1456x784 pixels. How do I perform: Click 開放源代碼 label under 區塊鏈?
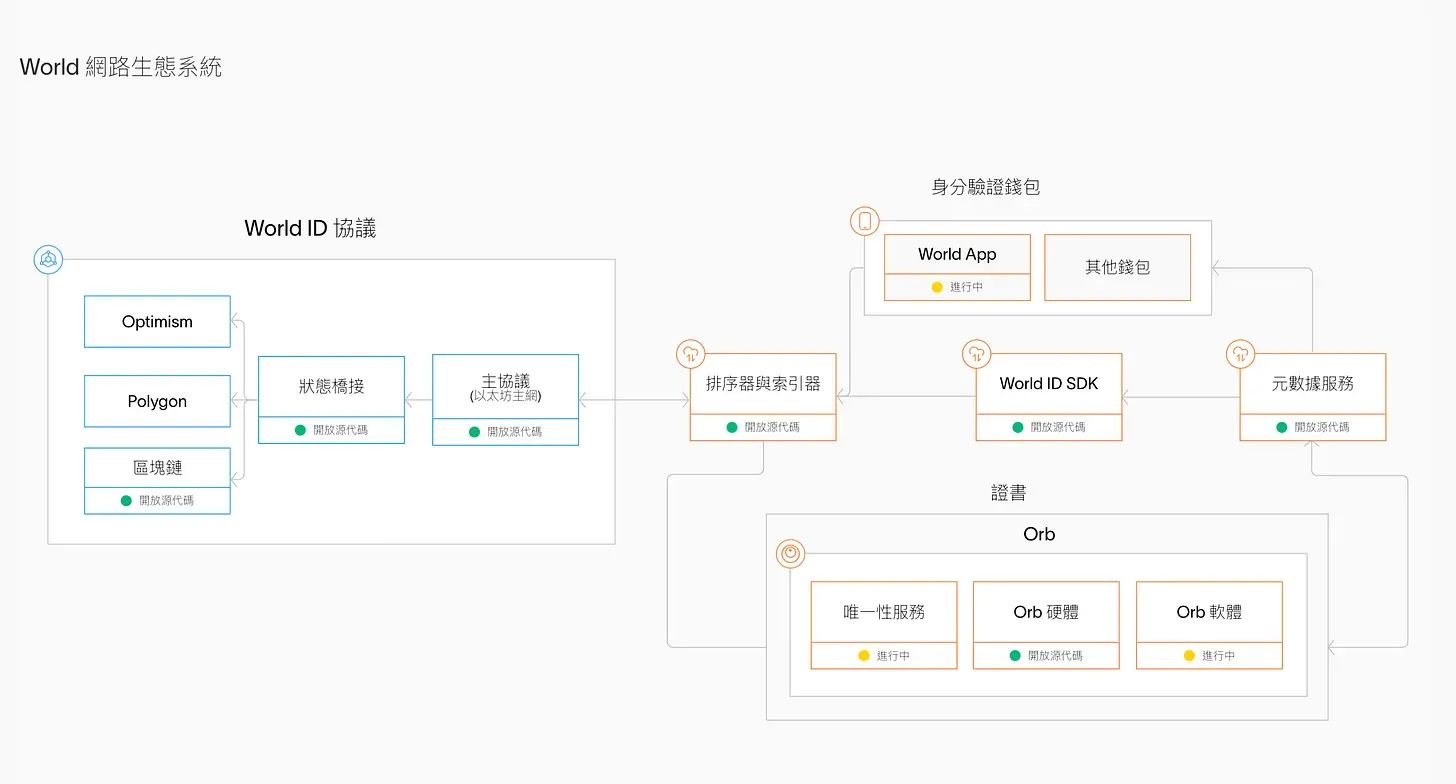[x=167, y=500]
